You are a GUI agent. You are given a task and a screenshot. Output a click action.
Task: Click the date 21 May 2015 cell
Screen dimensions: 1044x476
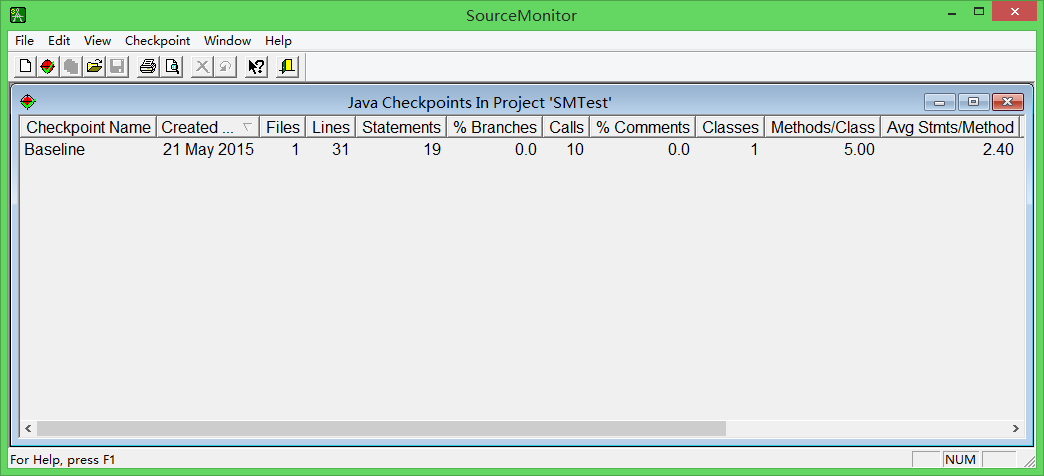coord(208,150)
